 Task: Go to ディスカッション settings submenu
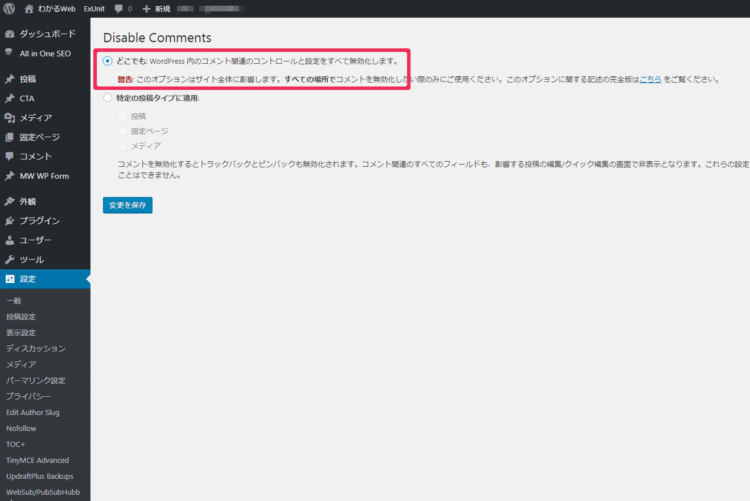(35, 348)
